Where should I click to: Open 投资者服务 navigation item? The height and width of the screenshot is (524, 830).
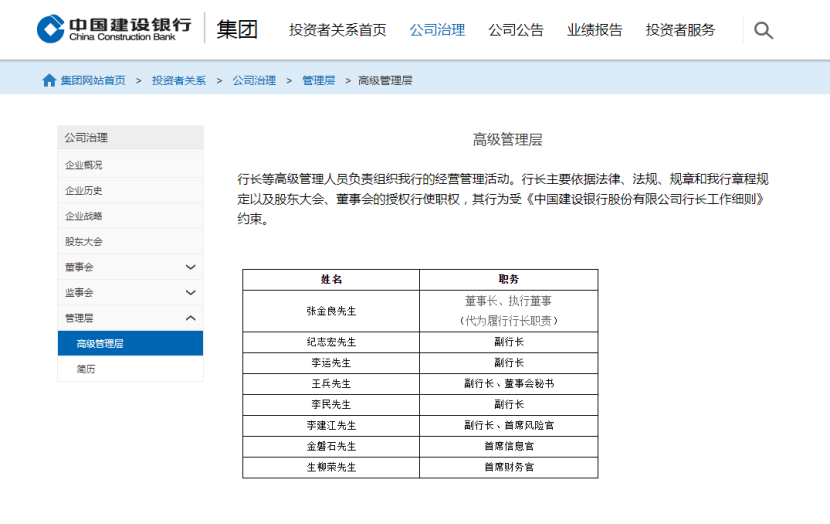[x=680, y=30]
